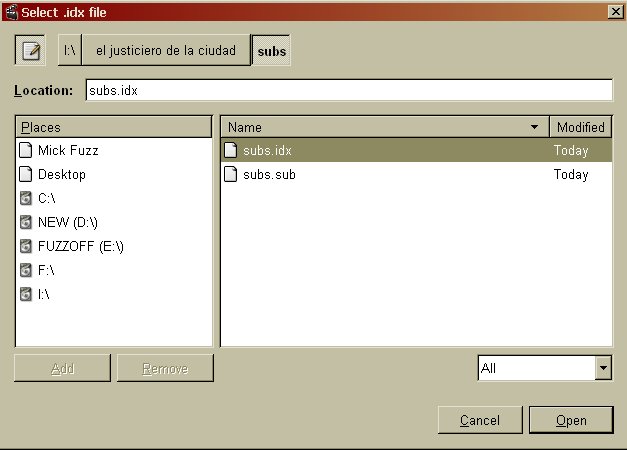Screen dimensions: 627x450
Task: Click the I:\ path breadcrumb button
Action: tap(70, 50)
